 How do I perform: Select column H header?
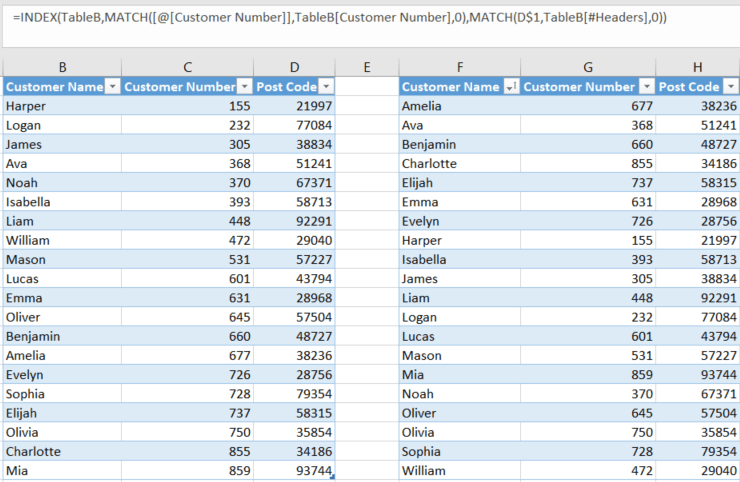click(698, 68)
